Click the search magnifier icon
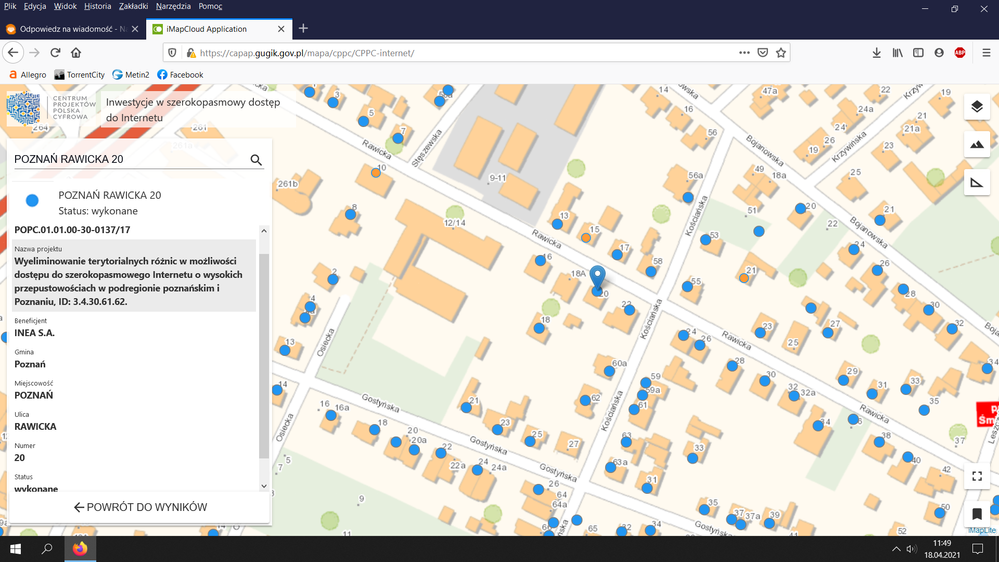The image size is (999, 562). click(x=256, y=160)
